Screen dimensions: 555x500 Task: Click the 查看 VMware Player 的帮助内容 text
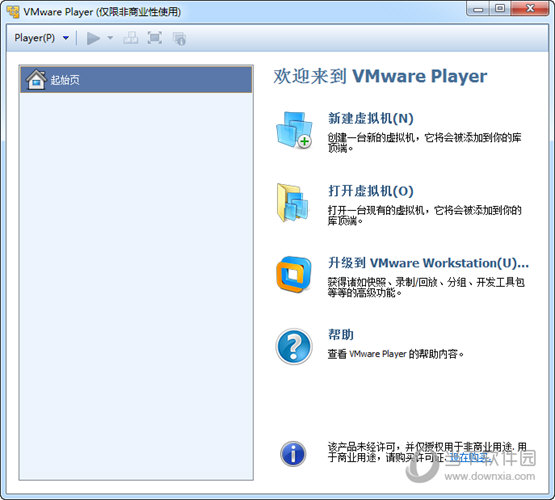pos(395,354)
